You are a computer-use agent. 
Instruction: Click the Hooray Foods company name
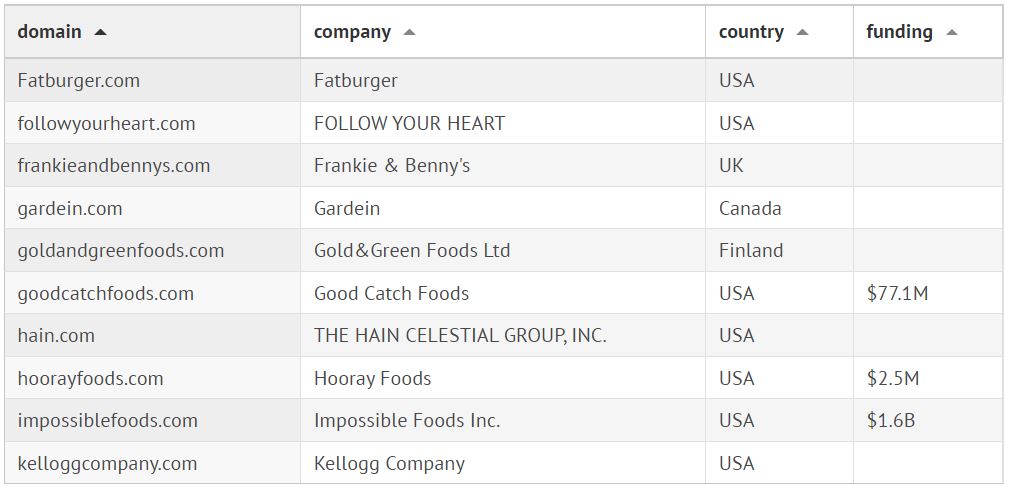[x=372, y=378]
